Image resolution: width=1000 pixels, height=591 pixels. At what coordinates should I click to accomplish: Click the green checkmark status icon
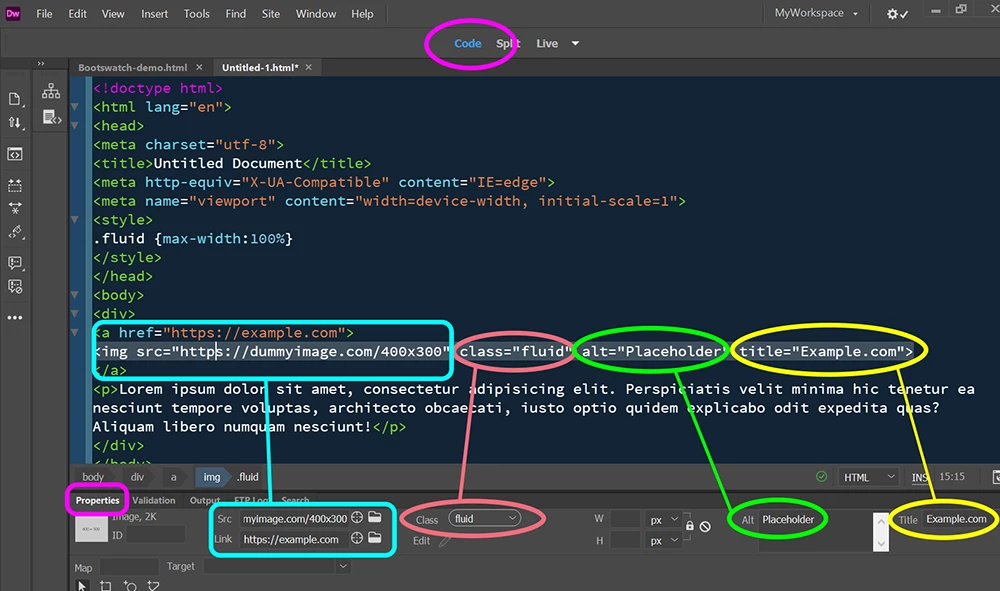[x=821, y=476]
